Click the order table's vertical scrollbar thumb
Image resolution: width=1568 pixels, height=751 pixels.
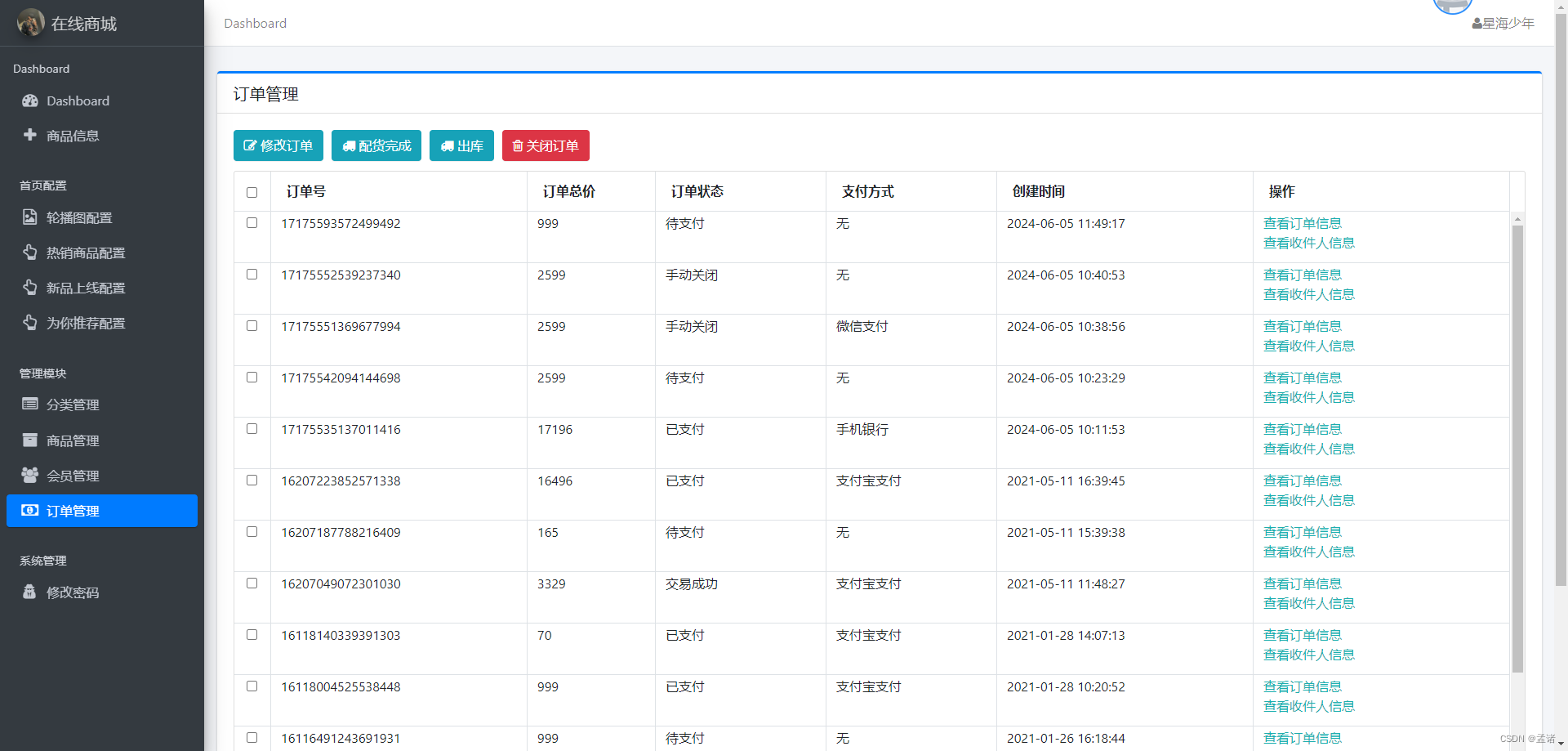[x=1517, y=449]
